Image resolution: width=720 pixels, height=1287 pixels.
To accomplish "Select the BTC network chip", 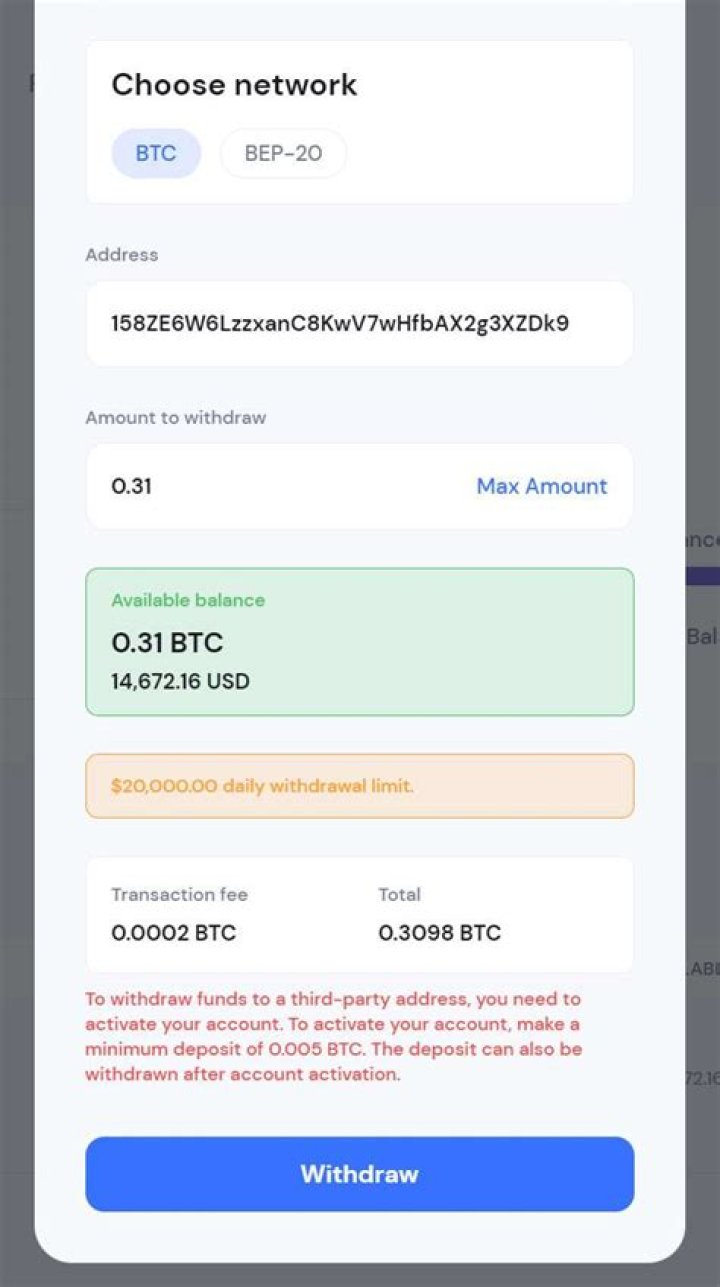I will coord(156,154).
